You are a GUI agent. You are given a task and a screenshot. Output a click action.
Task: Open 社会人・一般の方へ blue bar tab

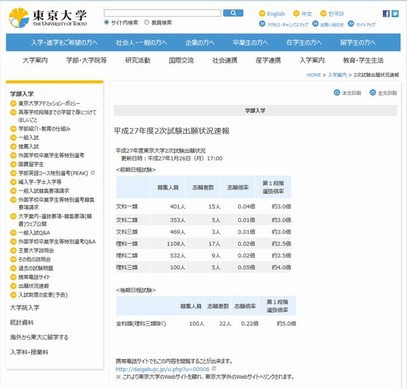click(141, 43)
